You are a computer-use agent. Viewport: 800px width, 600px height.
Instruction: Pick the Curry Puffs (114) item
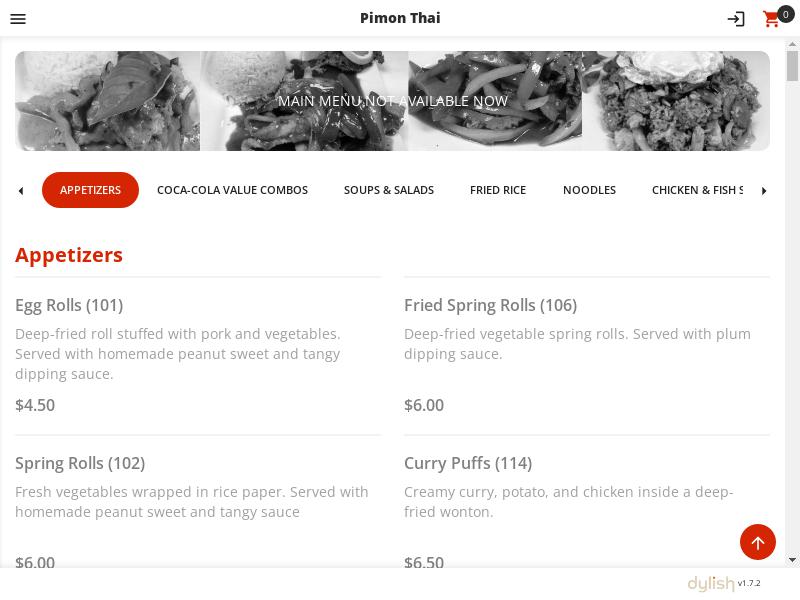(467, 463)
